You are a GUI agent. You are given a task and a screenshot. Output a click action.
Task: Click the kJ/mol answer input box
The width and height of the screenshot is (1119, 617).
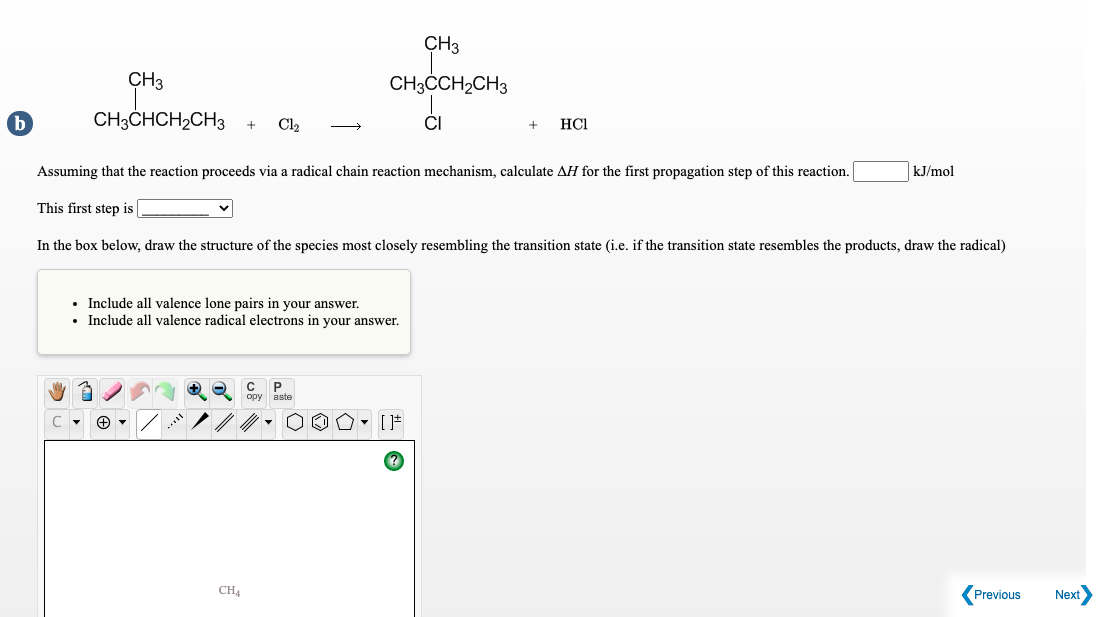pyautogui.click(x=880, y=171)
